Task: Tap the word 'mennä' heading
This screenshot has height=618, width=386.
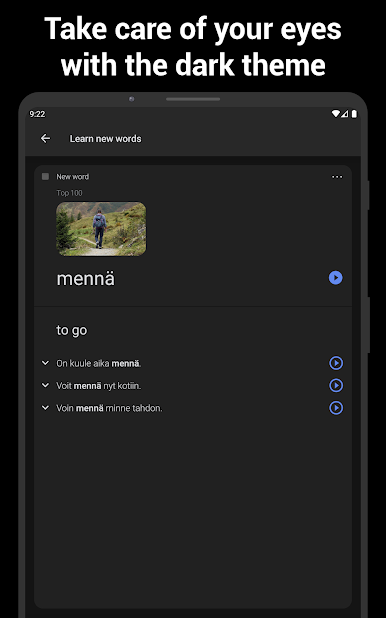Action: [86, 279]
